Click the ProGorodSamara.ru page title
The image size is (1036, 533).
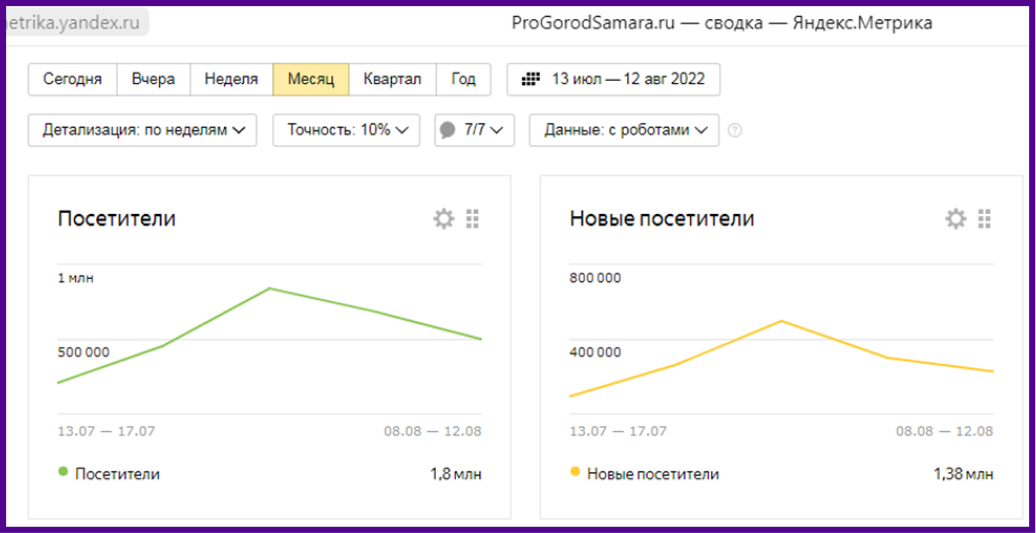(722, 23)
